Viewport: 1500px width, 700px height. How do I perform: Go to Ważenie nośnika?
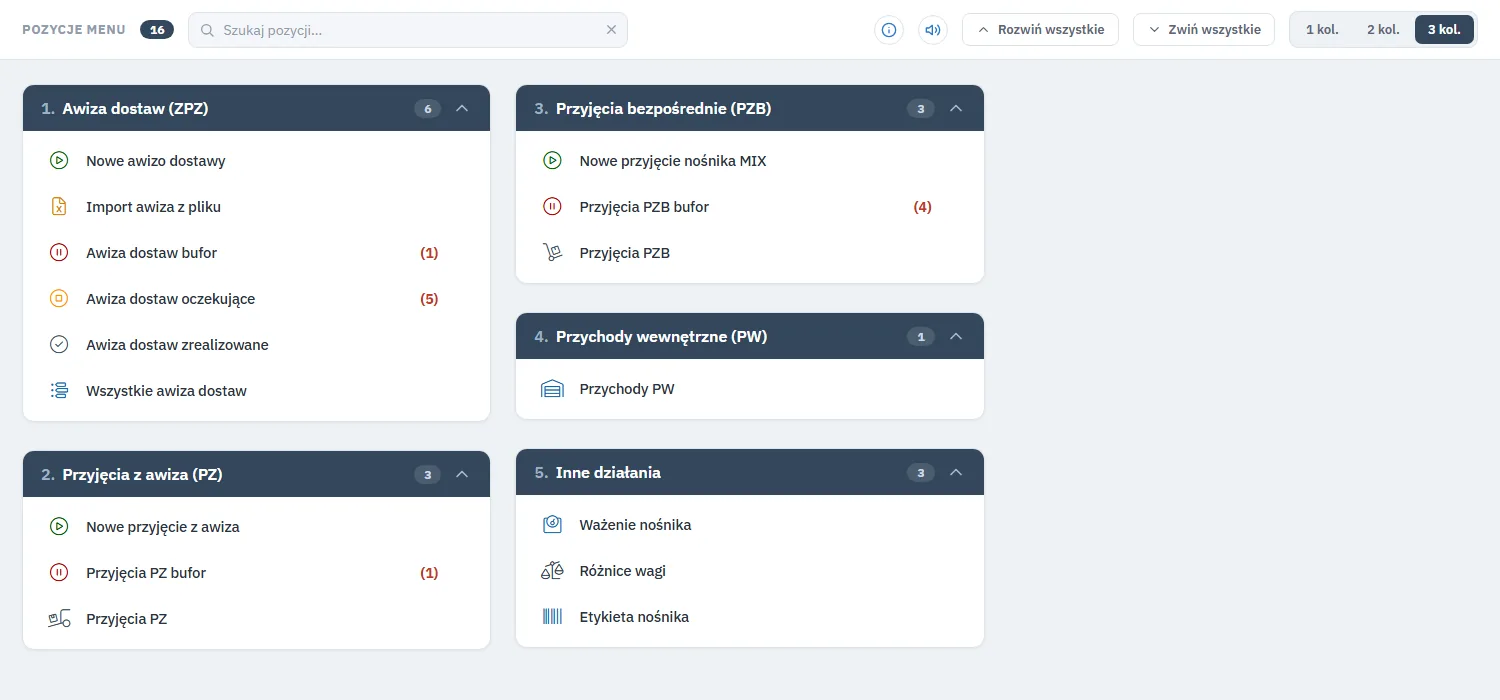pyautogui.click(x=750, y=525)
